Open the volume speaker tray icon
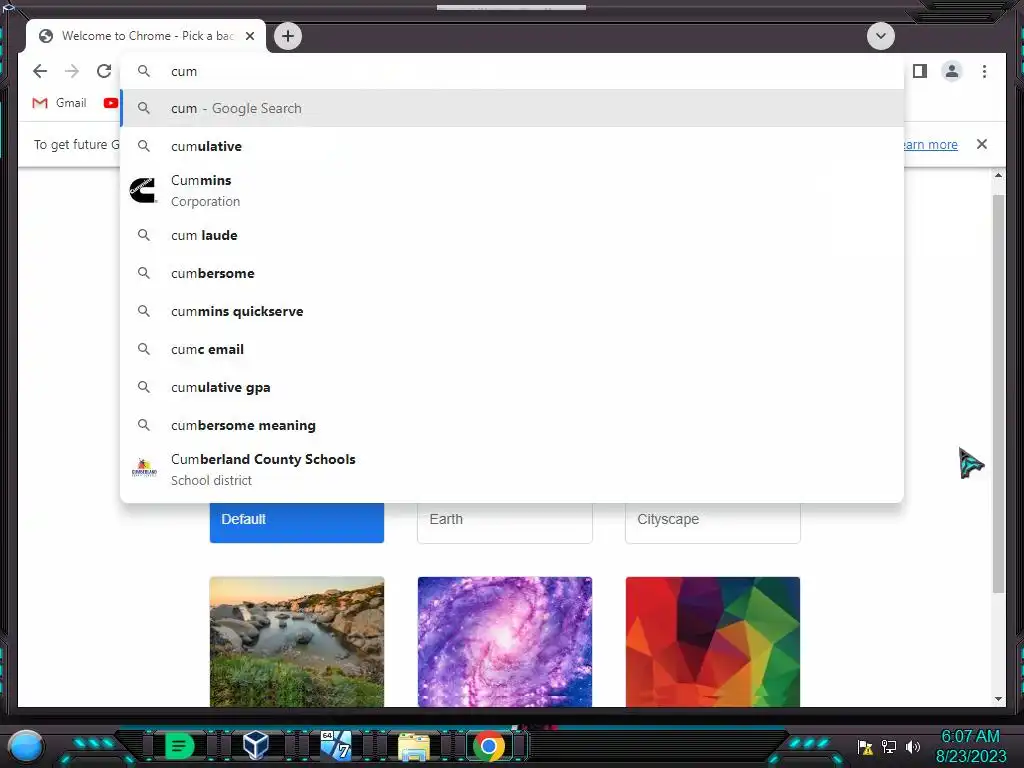This screenshot has height=768, width=1024. pyautogui.click(x=912, y=746)
